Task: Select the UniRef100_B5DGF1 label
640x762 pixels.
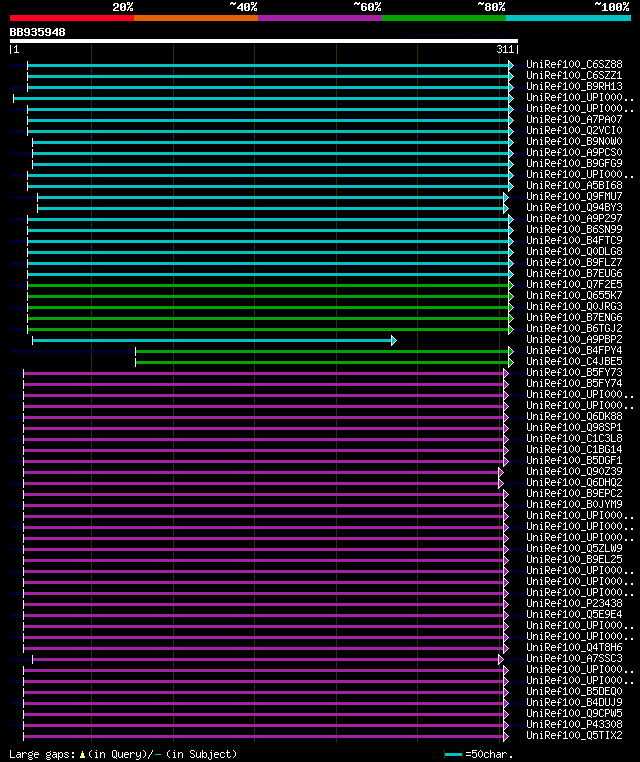Action: point(574,460)
